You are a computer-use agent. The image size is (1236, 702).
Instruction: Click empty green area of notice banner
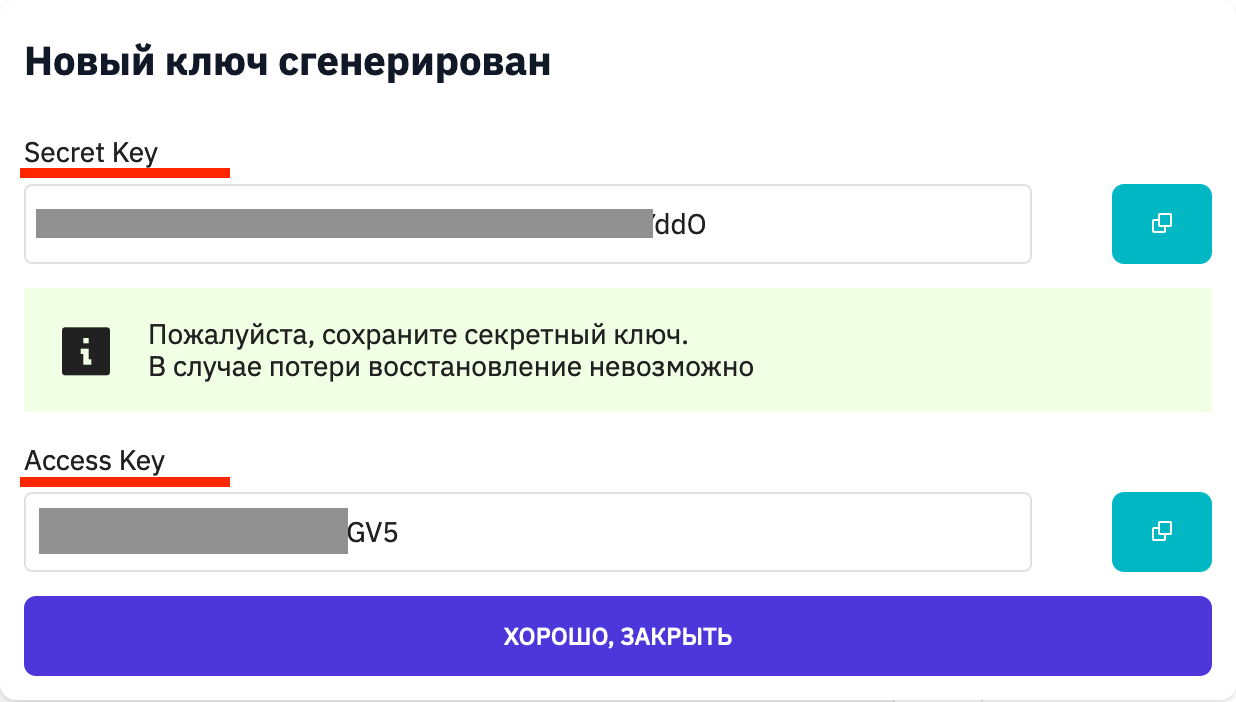click(x=980, y=350)
